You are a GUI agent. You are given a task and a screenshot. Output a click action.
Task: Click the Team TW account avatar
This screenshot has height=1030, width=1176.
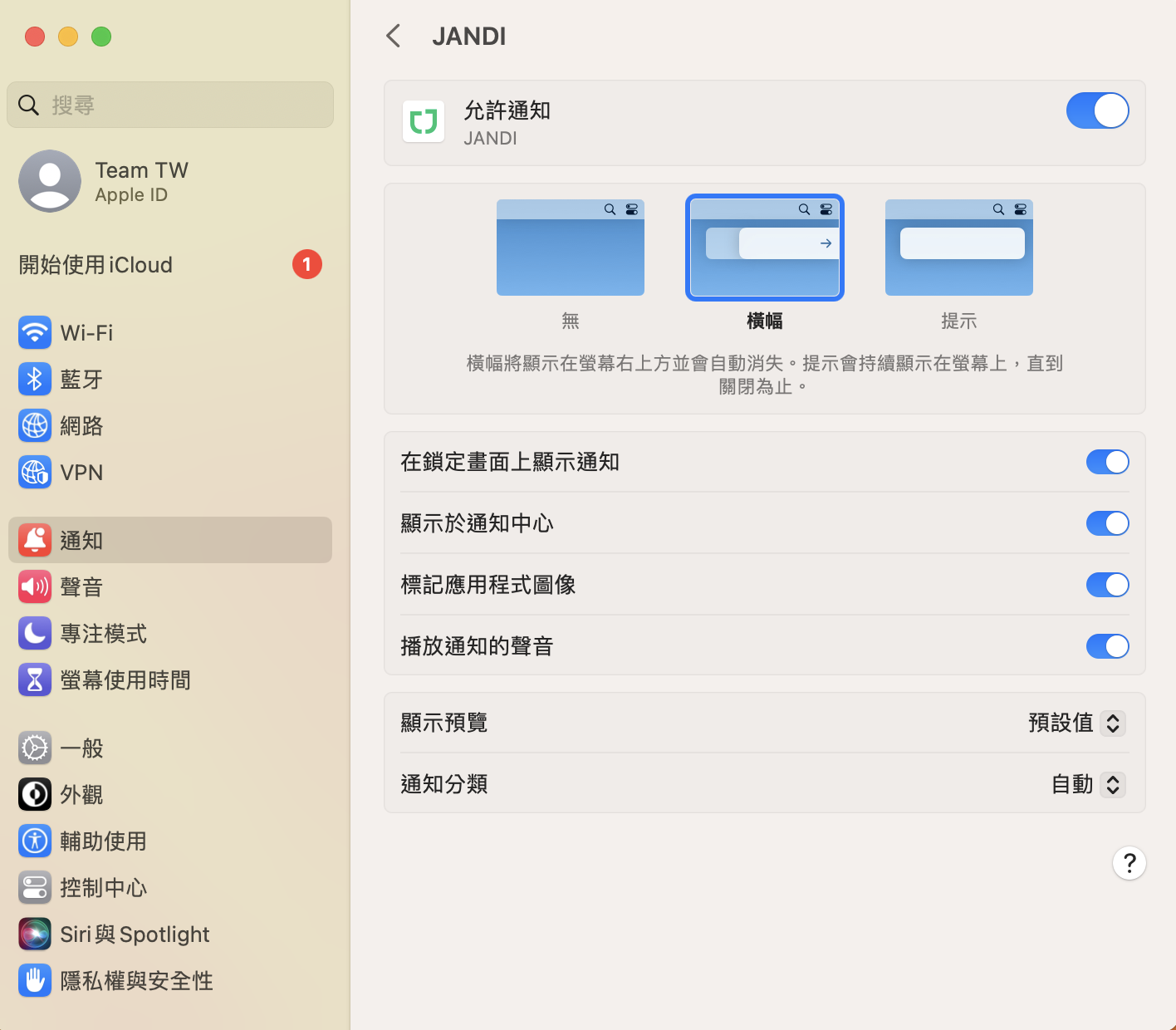(50, 181)
